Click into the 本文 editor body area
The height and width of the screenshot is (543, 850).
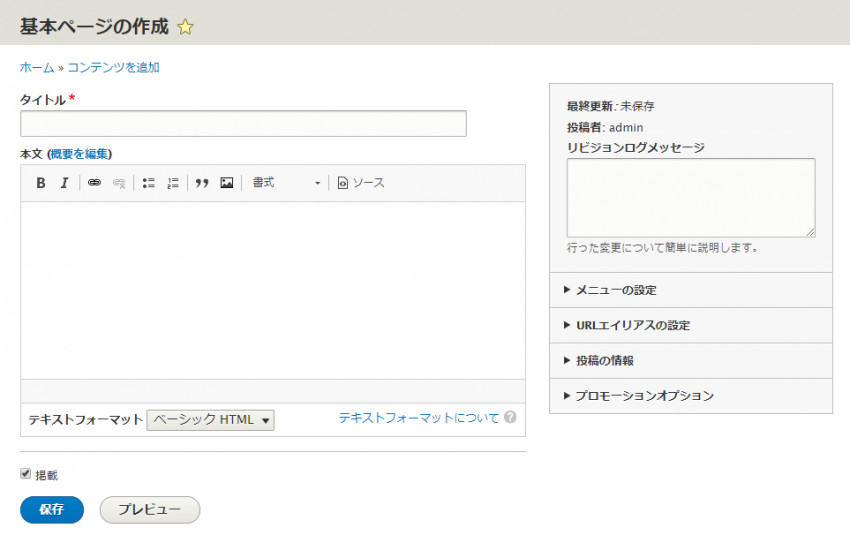(273, 290)
